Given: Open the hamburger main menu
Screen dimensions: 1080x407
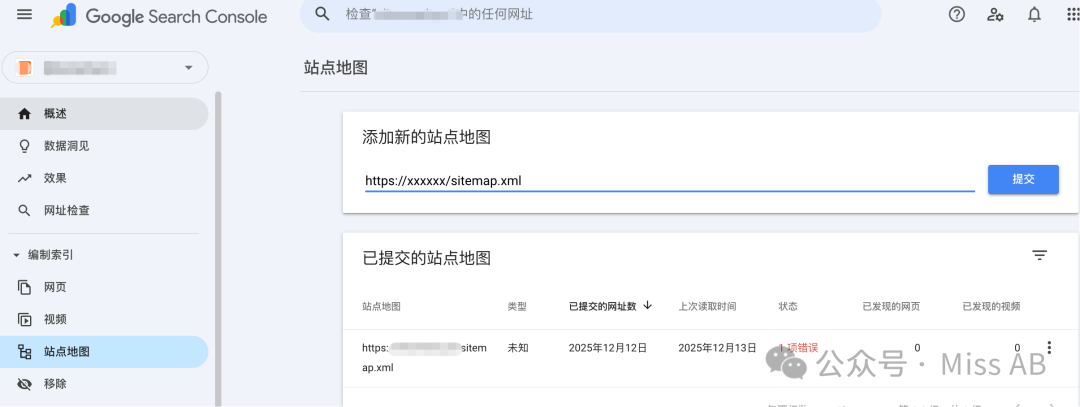Looking at the screenshot, I should tap(25, 15).
